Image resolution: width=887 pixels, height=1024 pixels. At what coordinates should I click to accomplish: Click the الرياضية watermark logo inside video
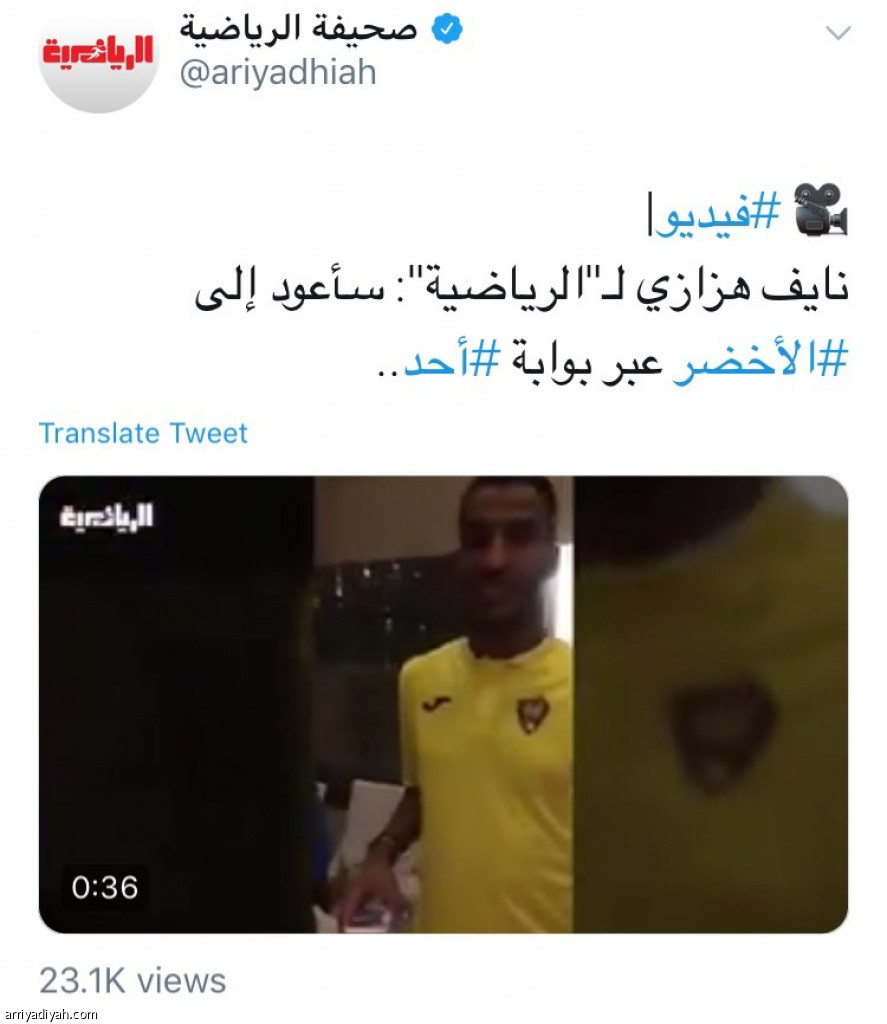tap(106, 517)
